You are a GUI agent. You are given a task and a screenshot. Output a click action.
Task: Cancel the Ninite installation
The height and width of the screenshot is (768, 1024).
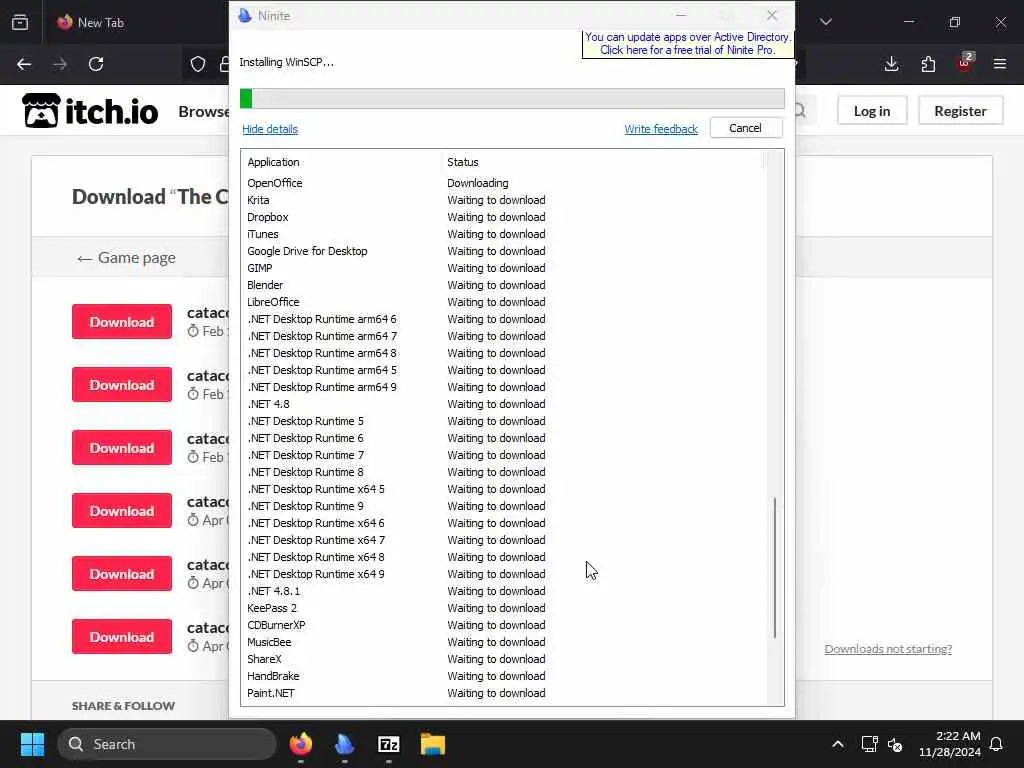746,128
